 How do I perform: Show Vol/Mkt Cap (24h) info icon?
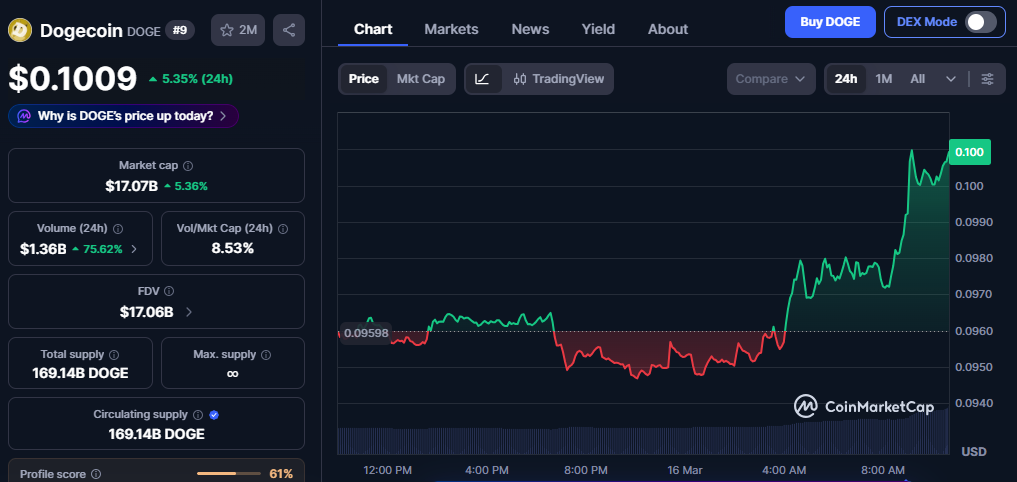[283, 229]
